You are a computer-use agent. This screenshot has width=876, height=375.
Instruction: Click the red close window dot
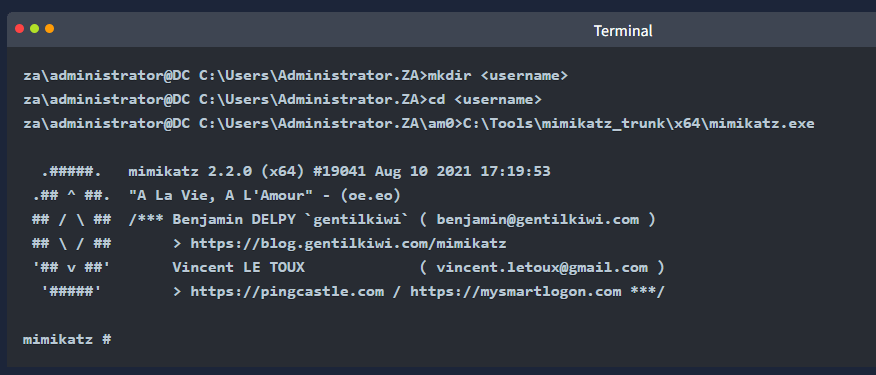click(x=20, y=29)
